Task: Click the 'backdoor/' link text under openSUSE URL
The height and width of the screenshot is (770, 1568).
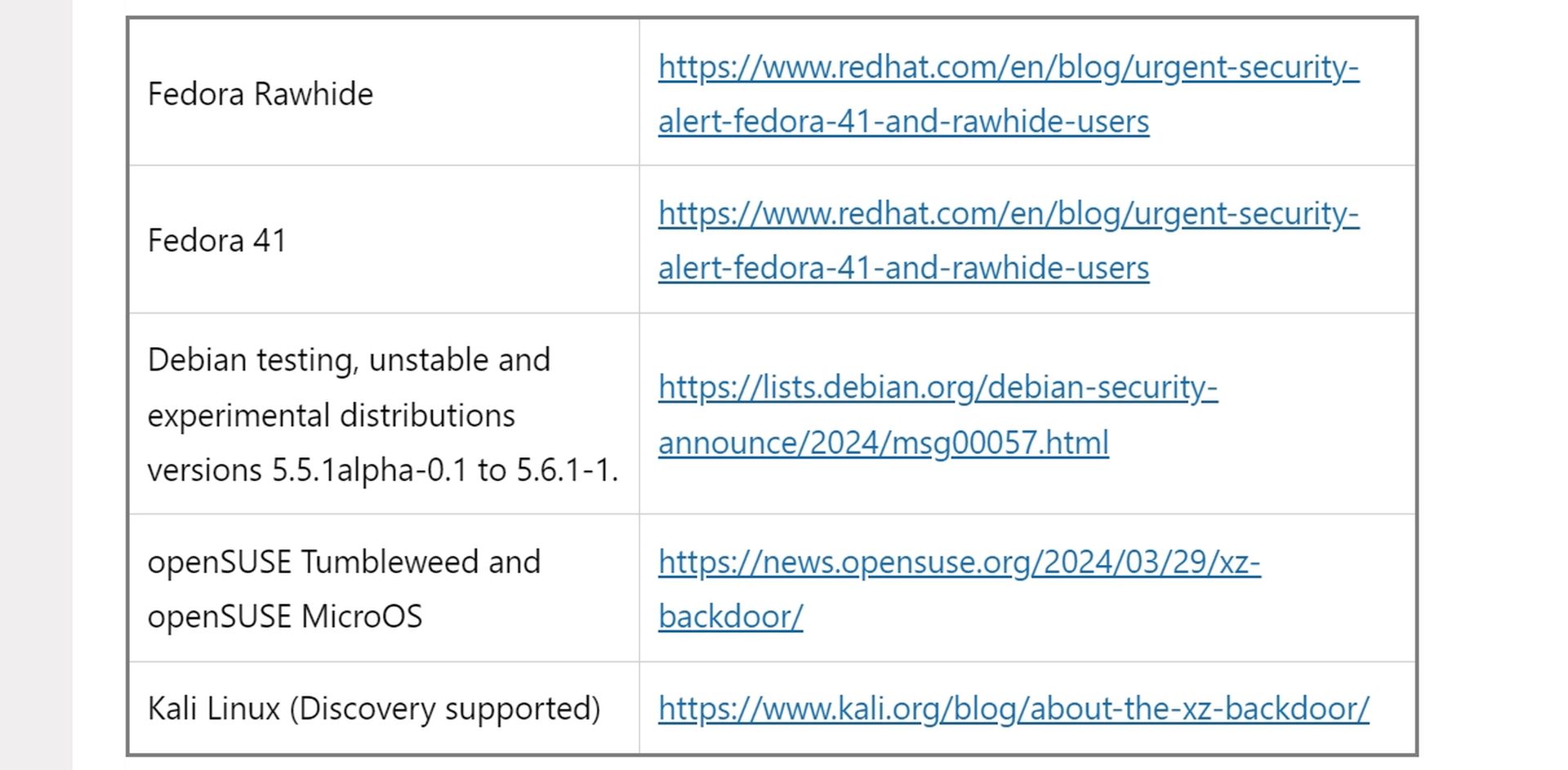Action: point(730,616)
